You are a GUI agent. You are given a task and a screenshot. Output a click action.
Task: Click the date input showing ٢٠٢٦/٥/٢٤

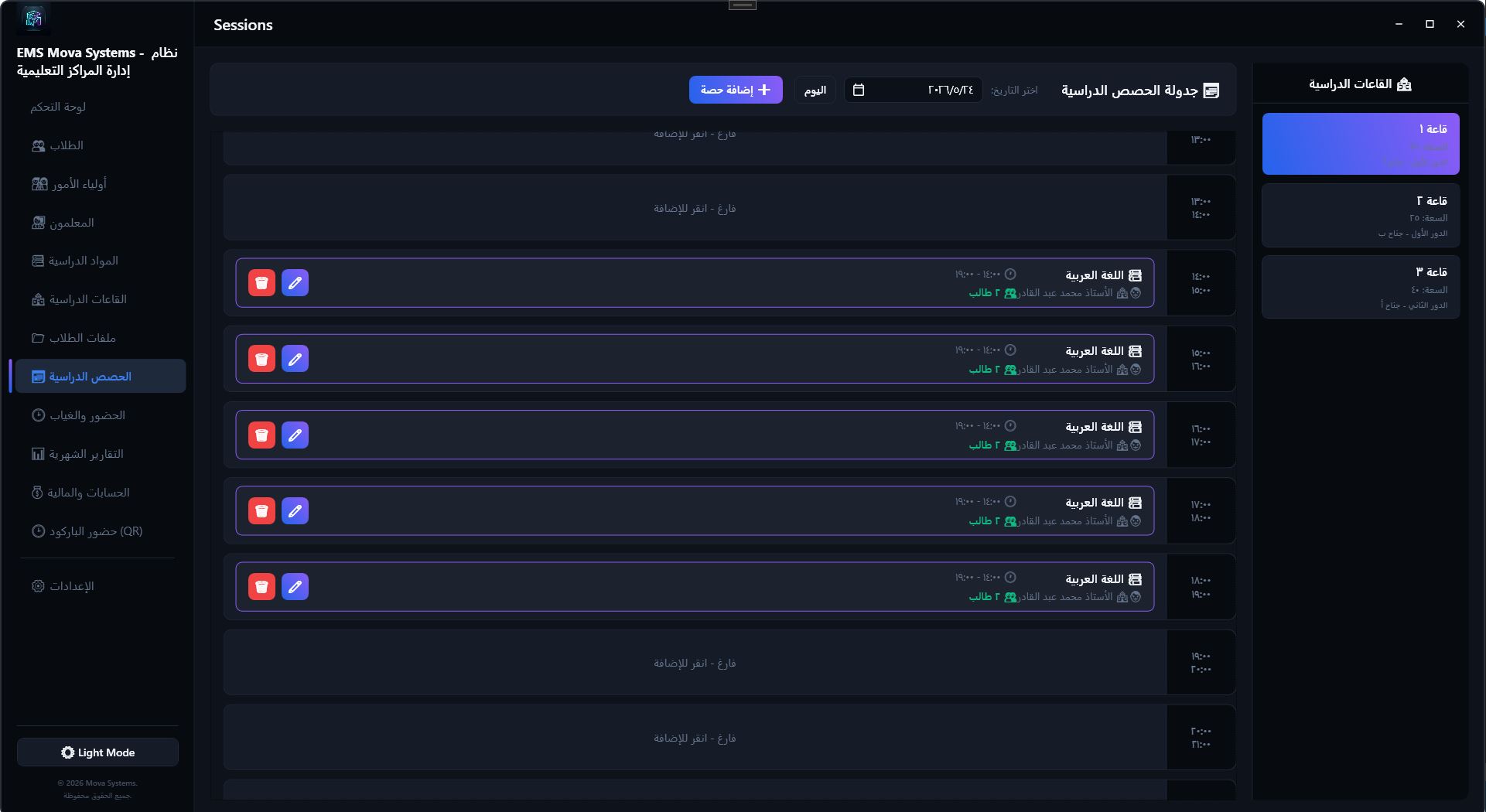(913, 90)
